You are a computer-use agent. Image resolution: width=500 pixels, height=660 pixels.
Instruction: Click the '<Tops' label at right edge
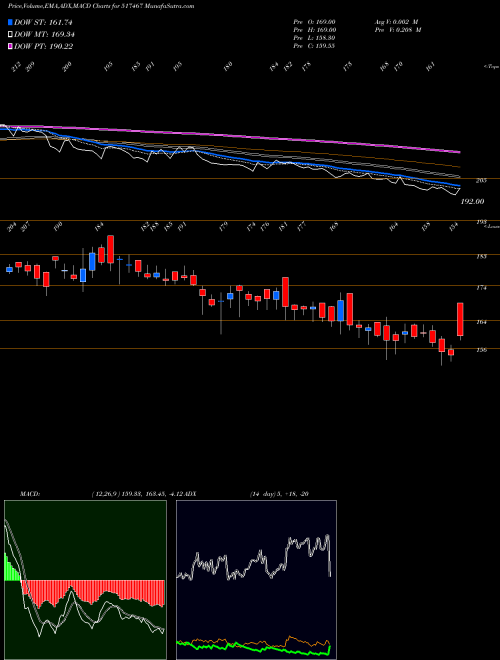coord(491,66)
